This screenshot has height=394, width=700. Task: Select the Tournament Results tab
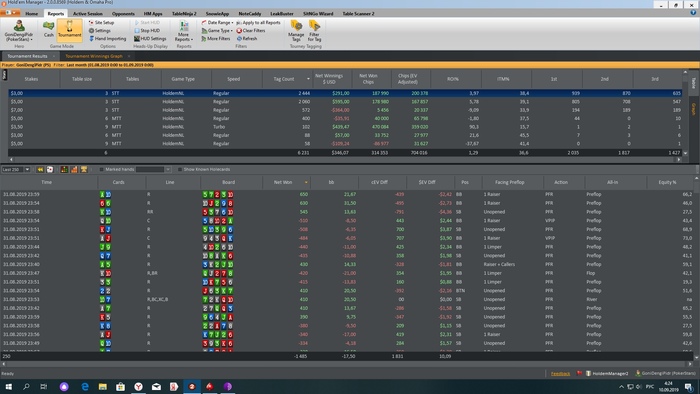27,56
